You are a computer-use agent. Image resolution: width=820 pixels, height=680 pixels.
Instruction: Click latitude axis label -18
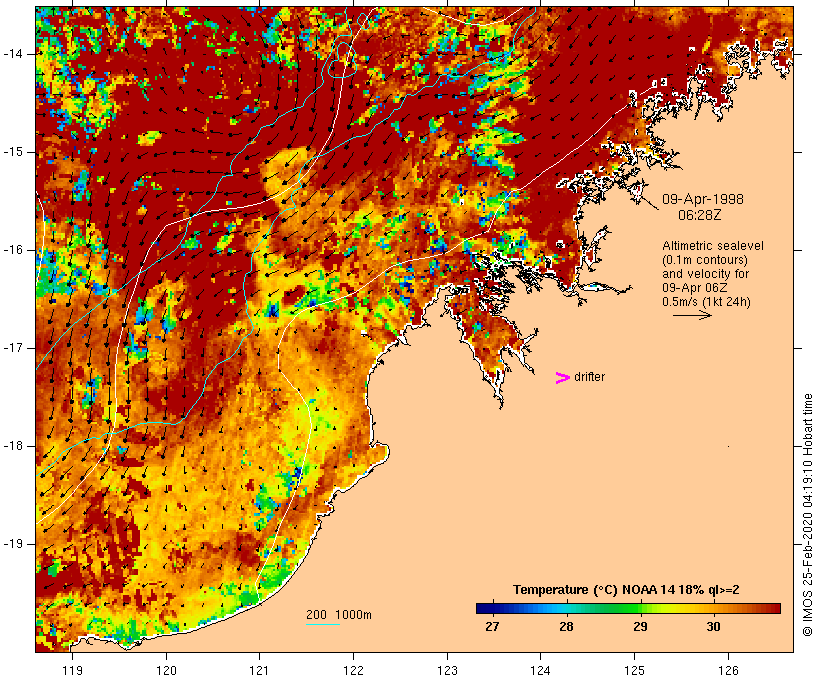(x=13, y=446)
